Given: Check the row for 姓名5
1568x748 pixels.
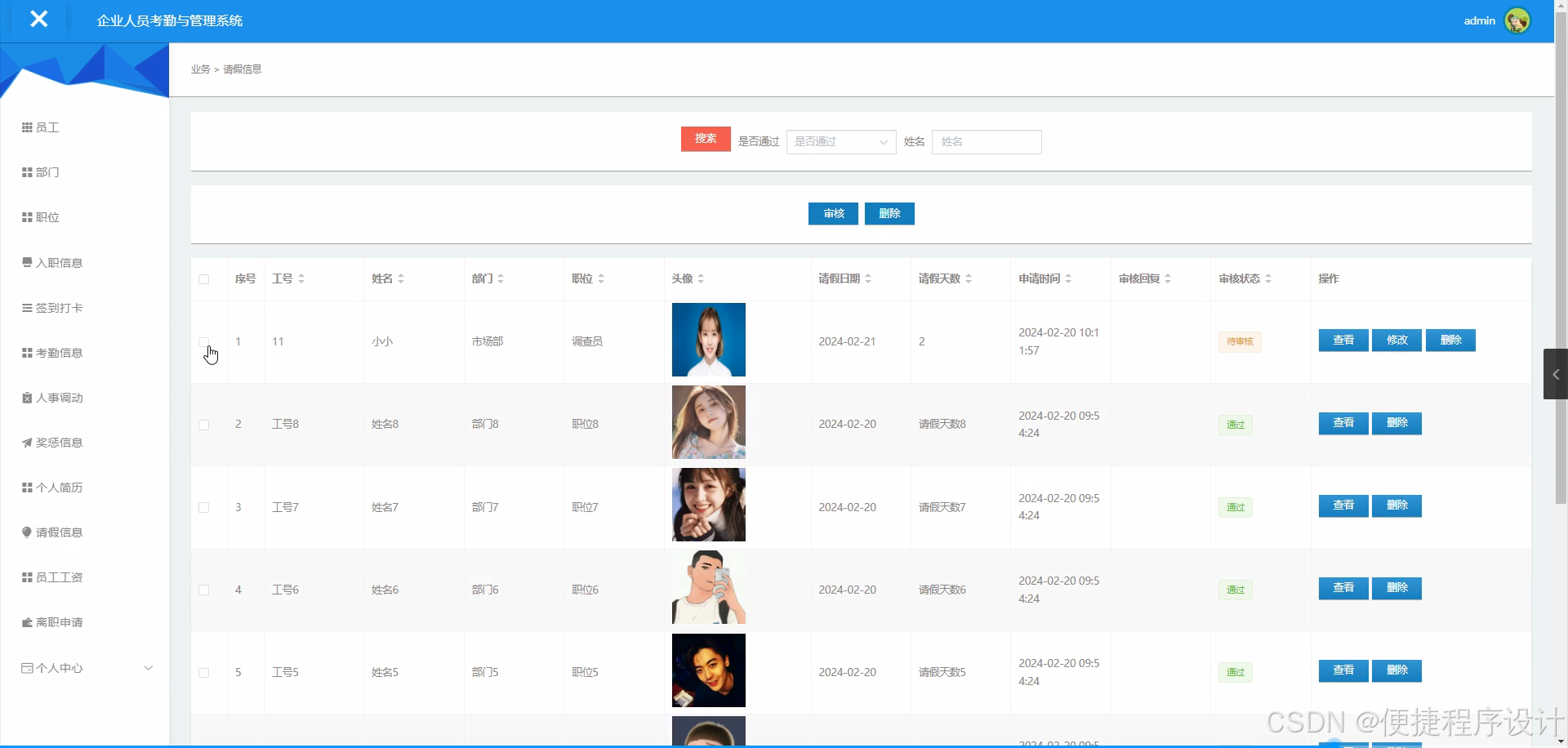Looking at the screenshot, I should (204, 673).
